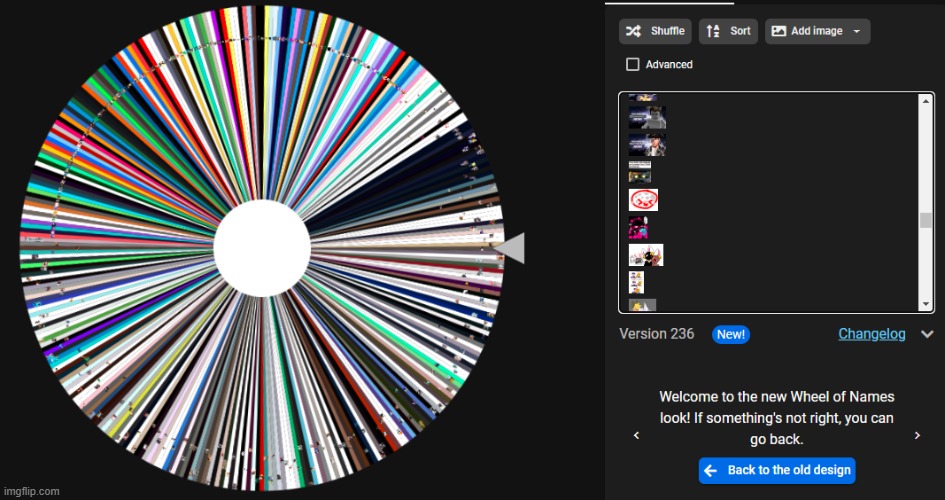Click the white center of the wheel to spin
Screen dimensions: 945x500
tap(262, 248)
